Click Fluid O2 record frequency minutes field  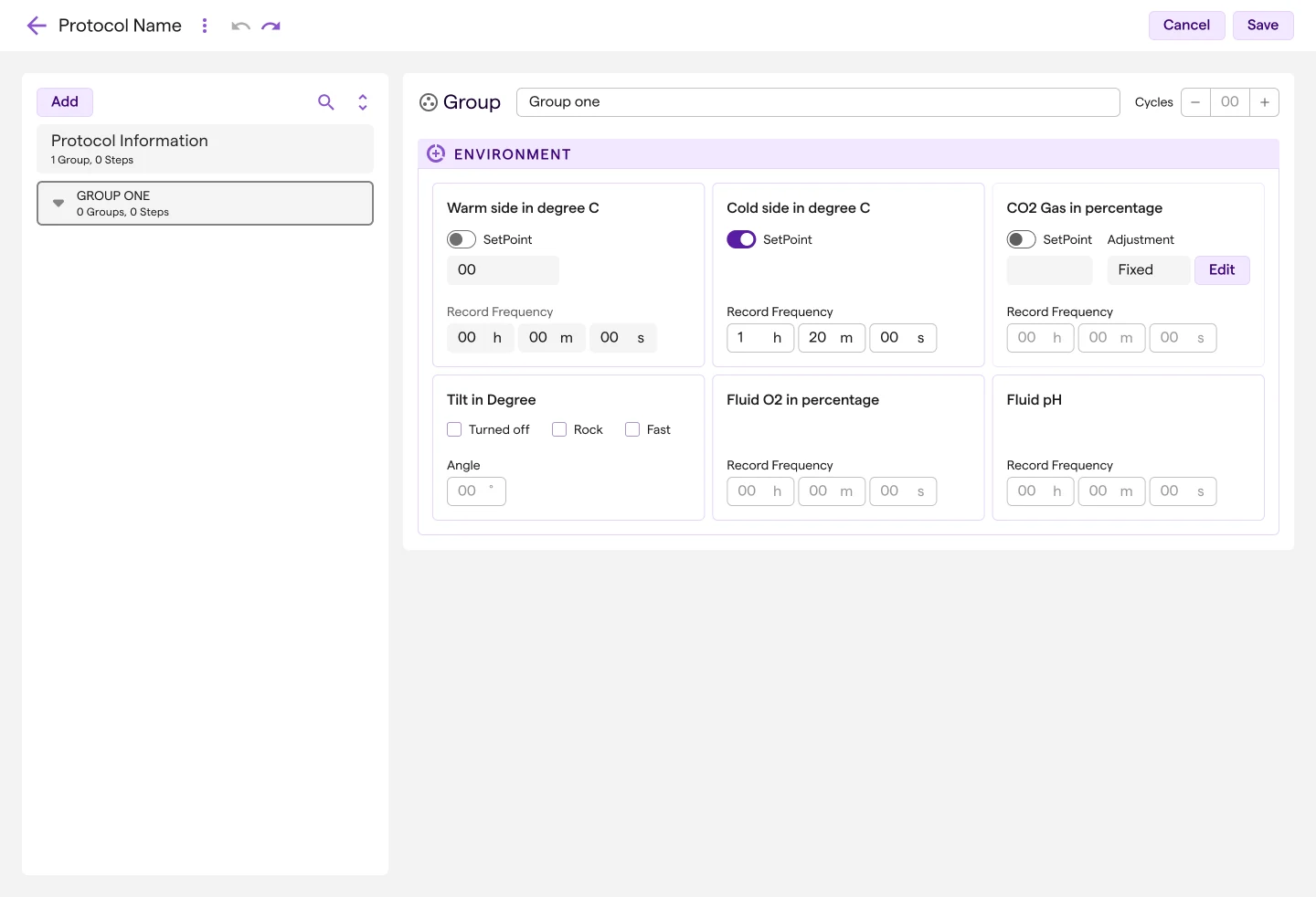coord(832,491)
